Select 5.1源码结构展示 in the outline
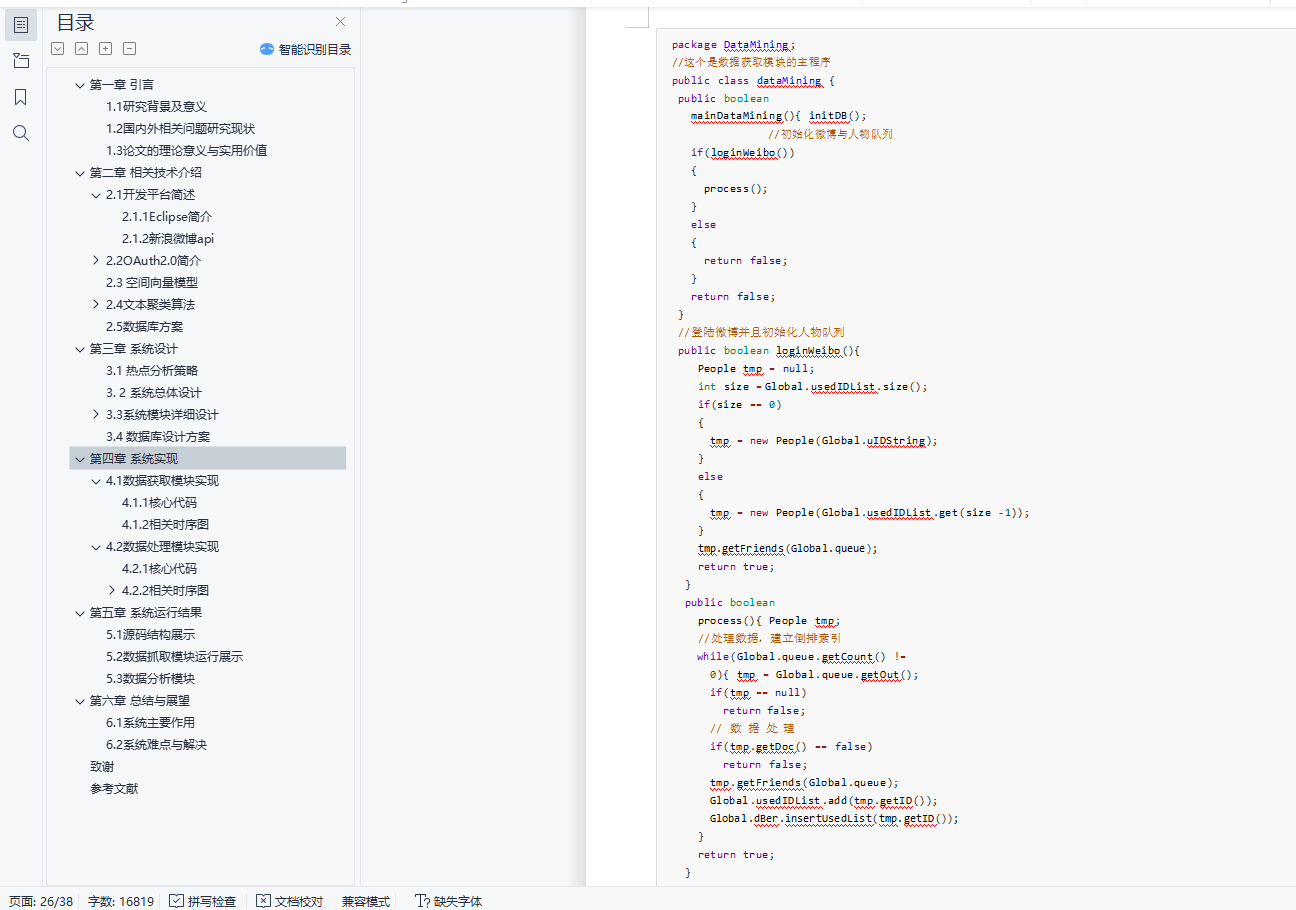1296x910 pixels. tap(151, 635)
